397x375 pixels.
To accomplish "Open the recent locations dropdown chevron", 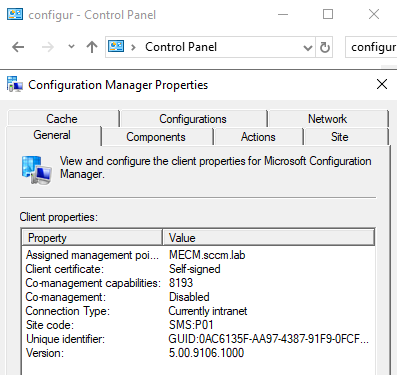I will tap(71, 47).
